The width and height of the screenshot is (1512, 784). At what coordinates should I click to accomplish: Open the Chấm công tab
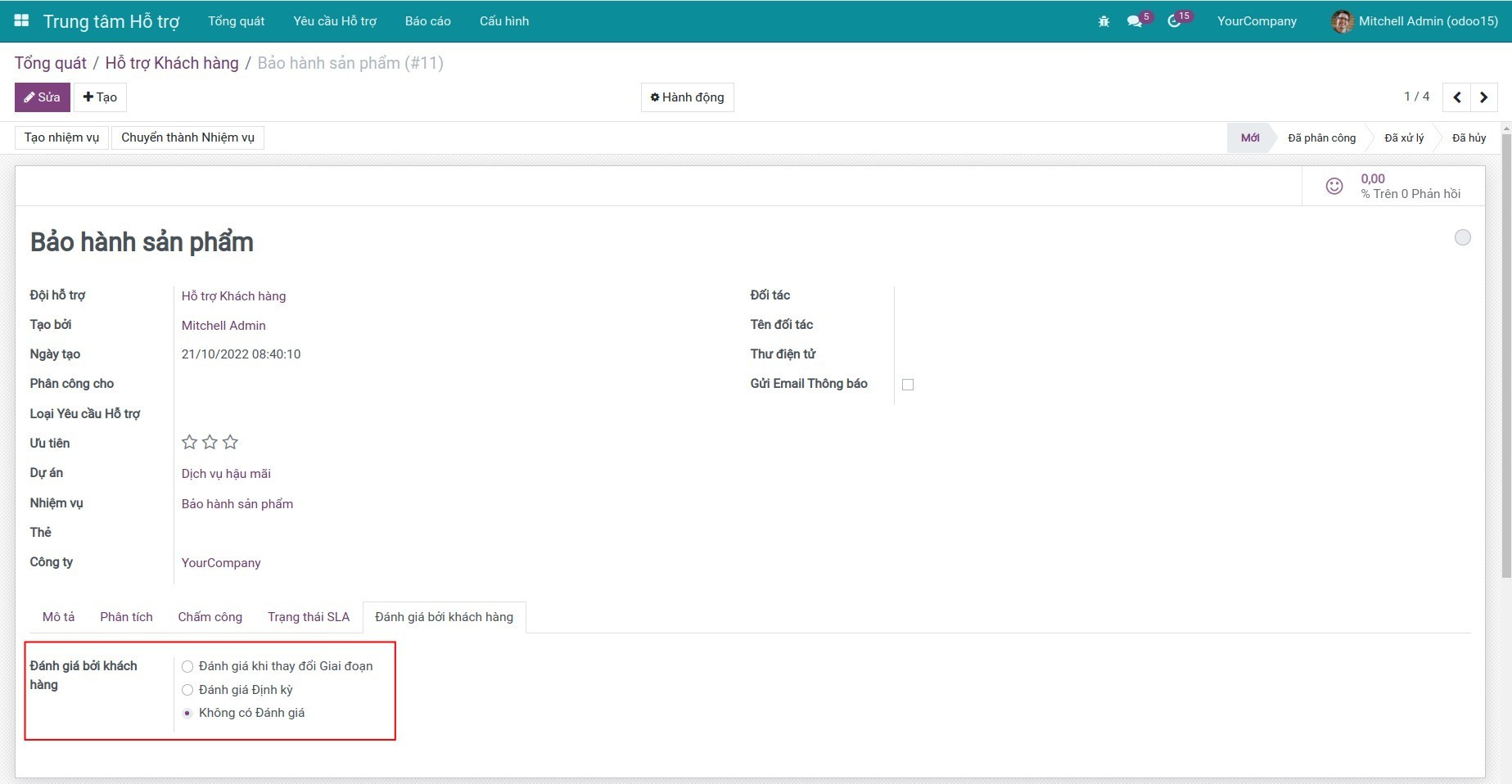210,617
